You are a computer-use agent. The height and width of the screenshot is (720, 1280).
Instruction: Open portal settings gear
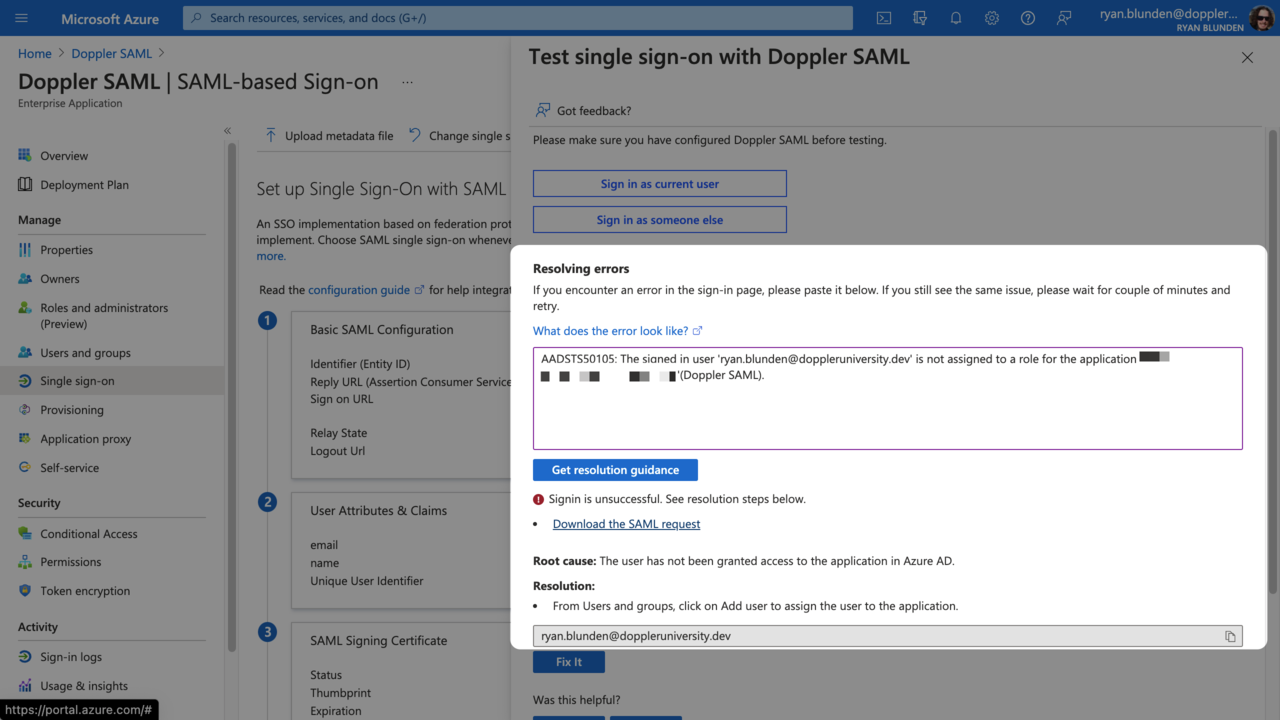[992, 18]
